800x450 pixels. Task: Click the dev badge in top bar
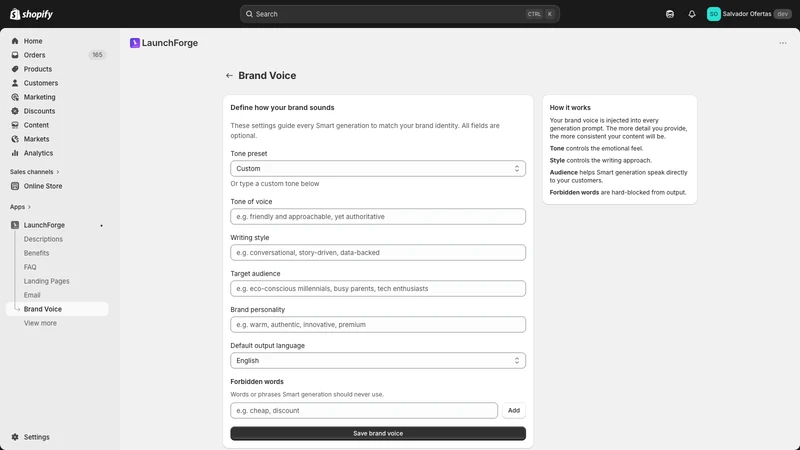783,14
